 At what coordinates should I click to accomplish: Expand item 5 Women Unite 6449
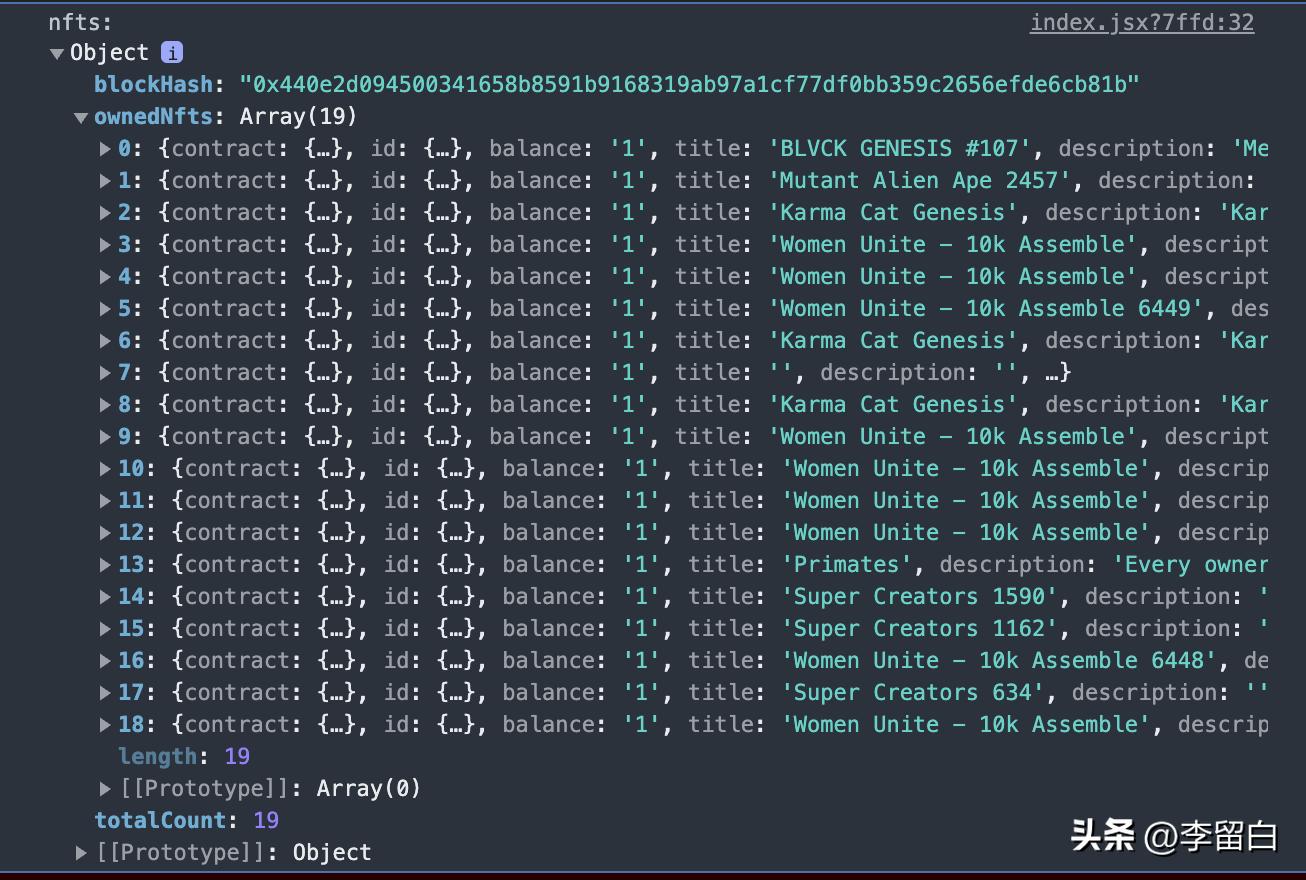[x=105, y=309]
